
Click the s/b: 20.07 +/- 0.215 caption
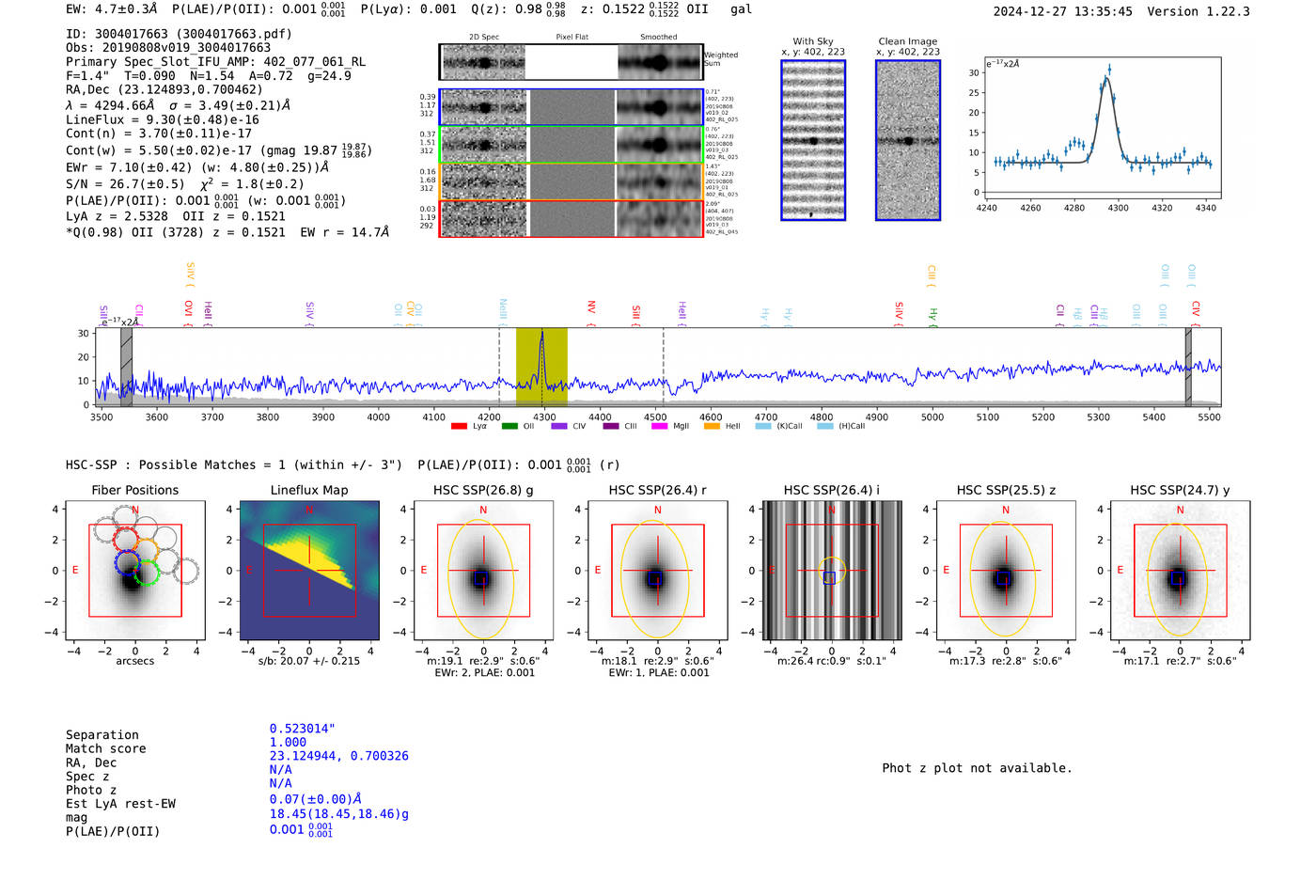click(309, 661)
